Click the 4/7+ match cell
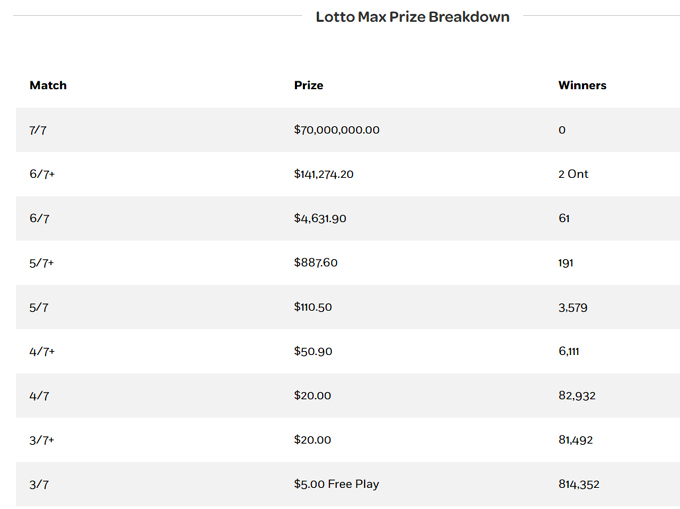Screen dimensions: 680x509 [42, 351]
